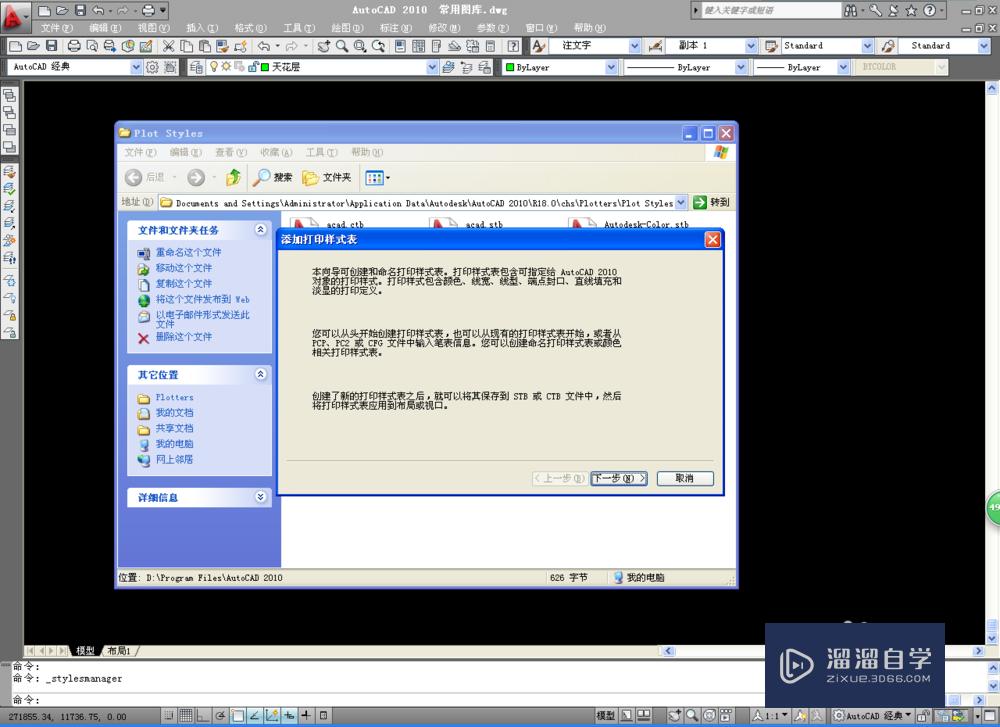Screen dimensions: 1000x727
Task: Select the Zoom realtime magnifier tool
Action: pyautogui.click(x=342, y=46)
